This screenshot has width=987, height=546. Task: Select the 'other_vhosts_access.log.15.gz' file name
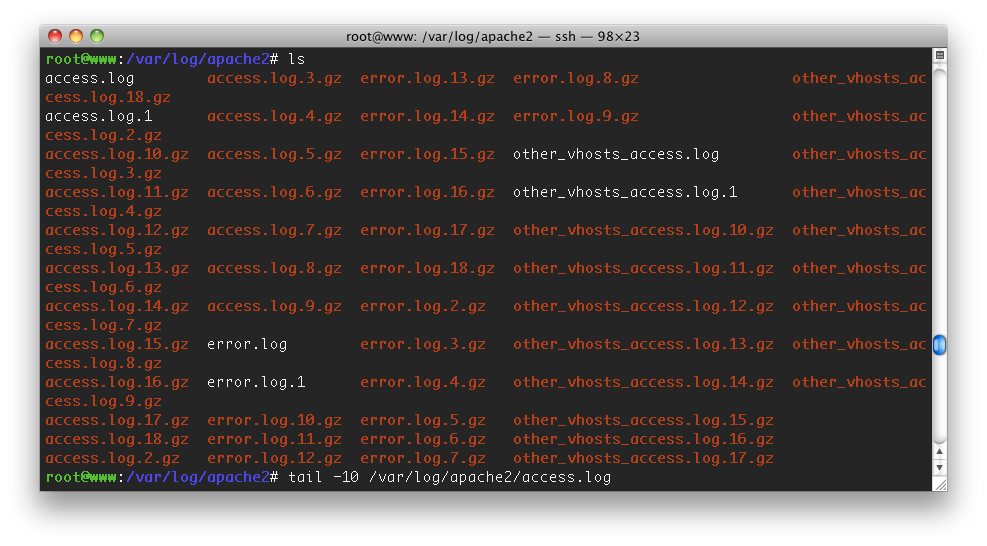pos(643,420)
